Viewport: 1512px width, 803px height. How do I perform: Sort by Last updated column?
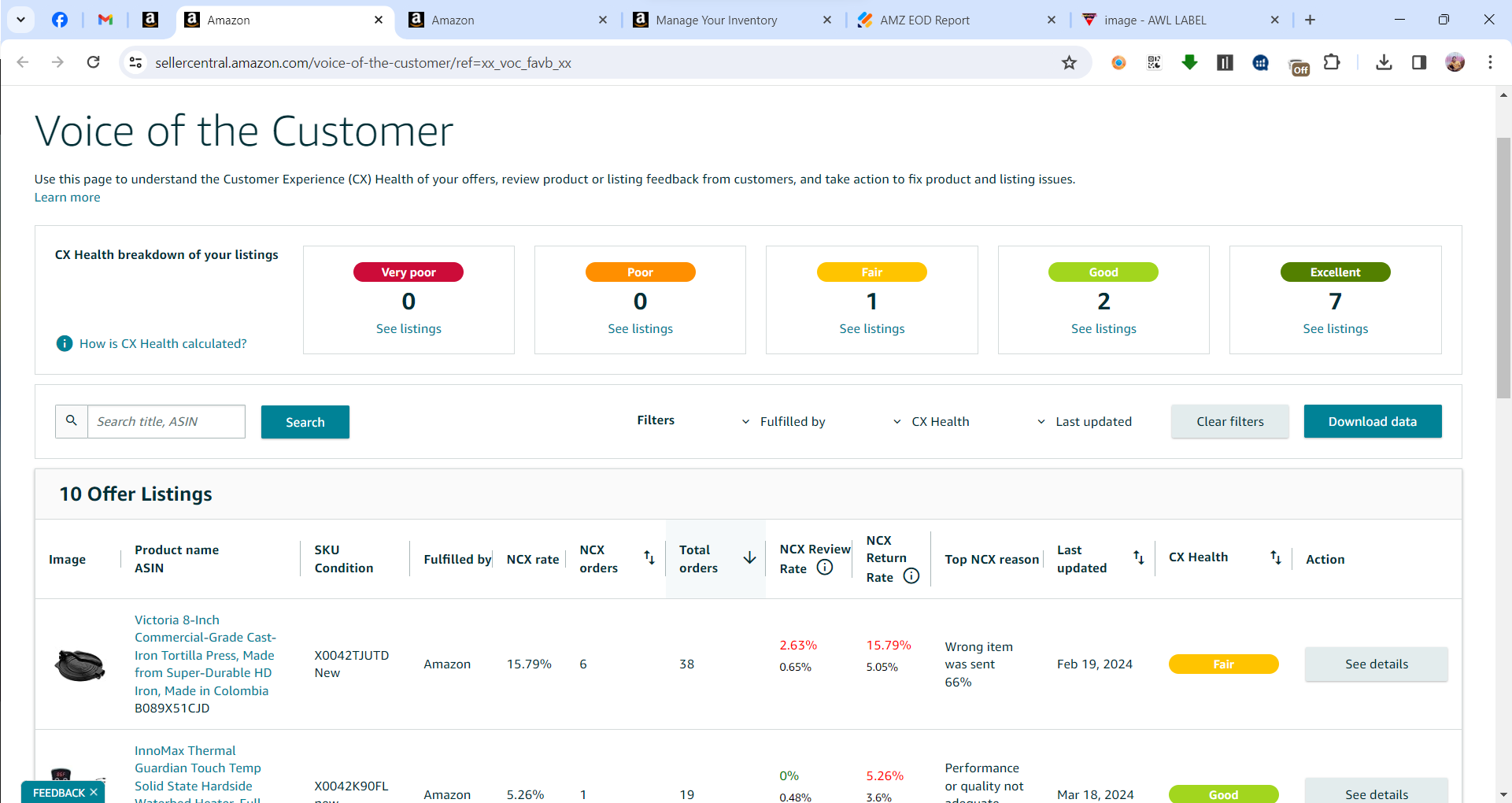pos(1138,557)
